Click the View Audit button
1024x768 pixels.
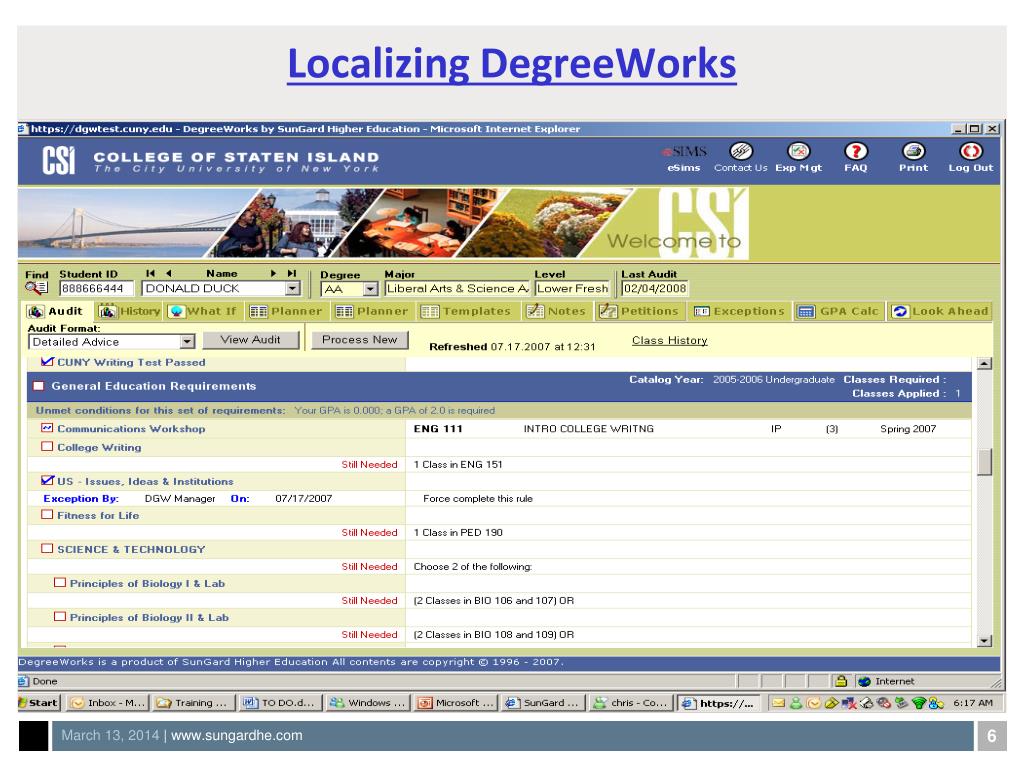coord(251,340)
